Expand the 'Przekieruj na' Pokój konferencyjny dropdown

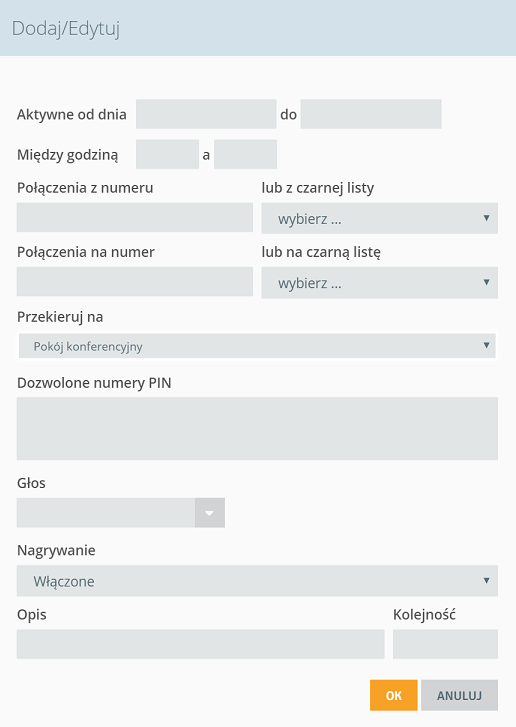(x=257, y=346)
